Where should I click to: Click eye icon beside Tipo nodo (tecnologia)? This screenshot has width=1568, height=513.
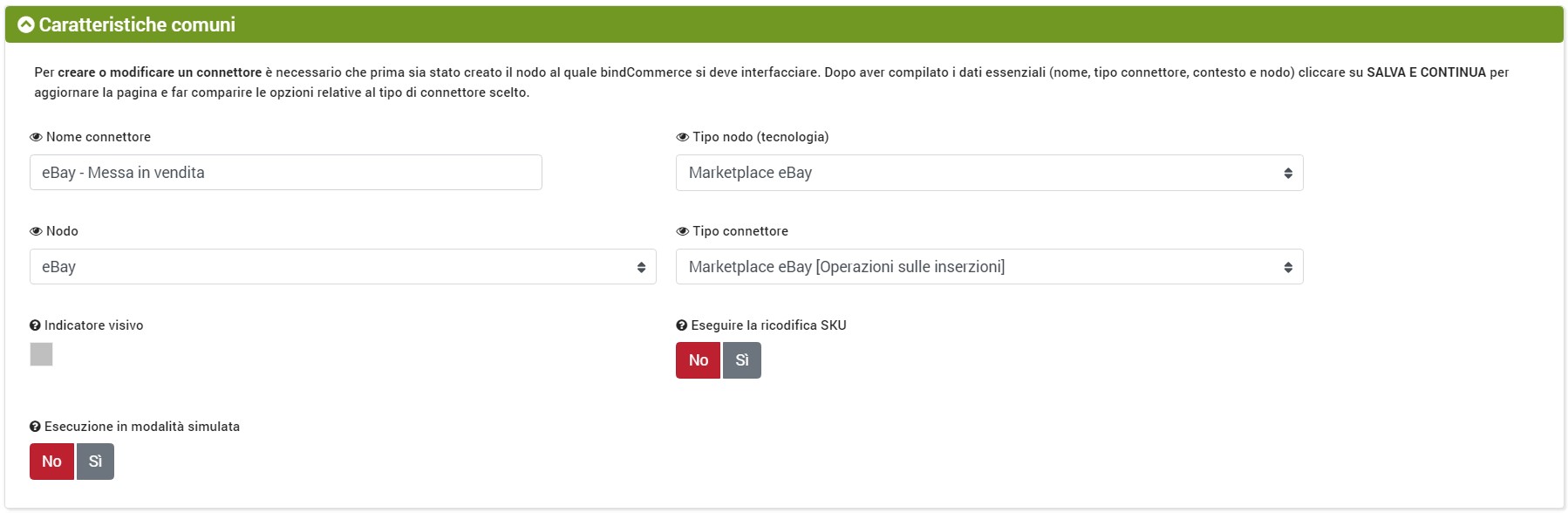[682, 137]
